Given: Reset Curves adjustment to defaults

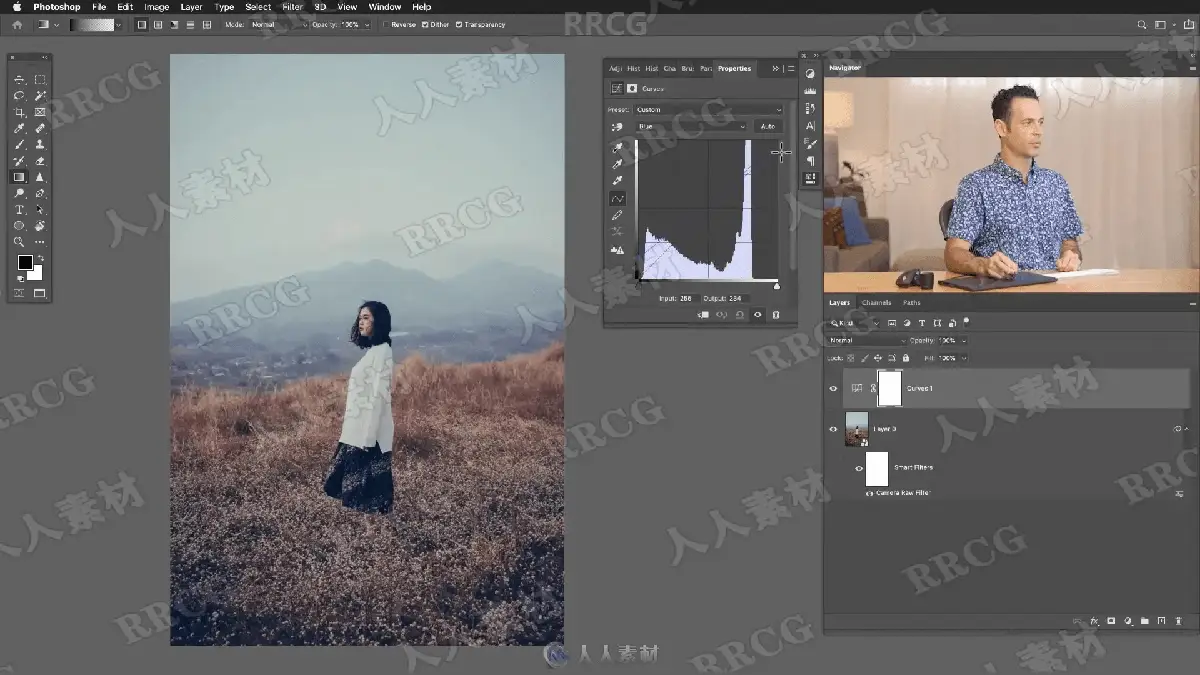Looking at the screenshot, I should pos(739,315).
